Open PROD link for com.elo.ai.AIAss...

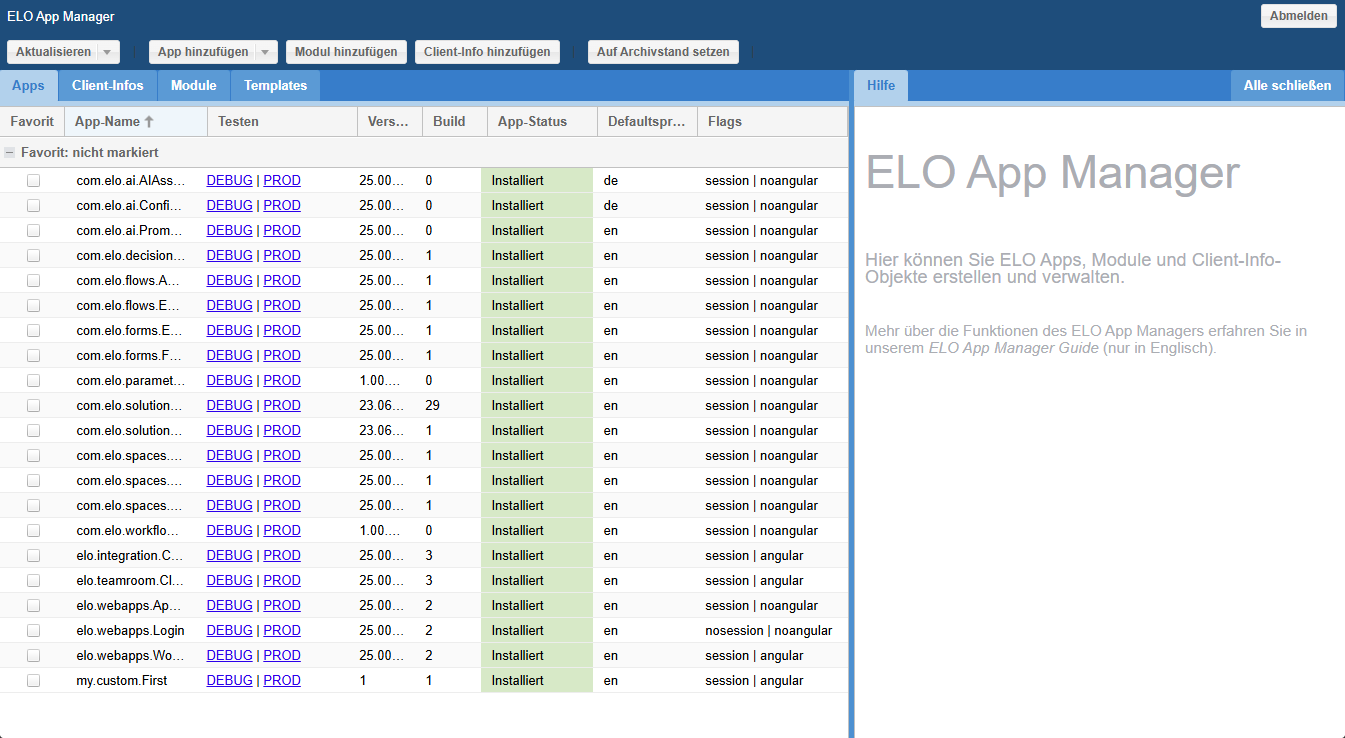click(x=282, y=181)
